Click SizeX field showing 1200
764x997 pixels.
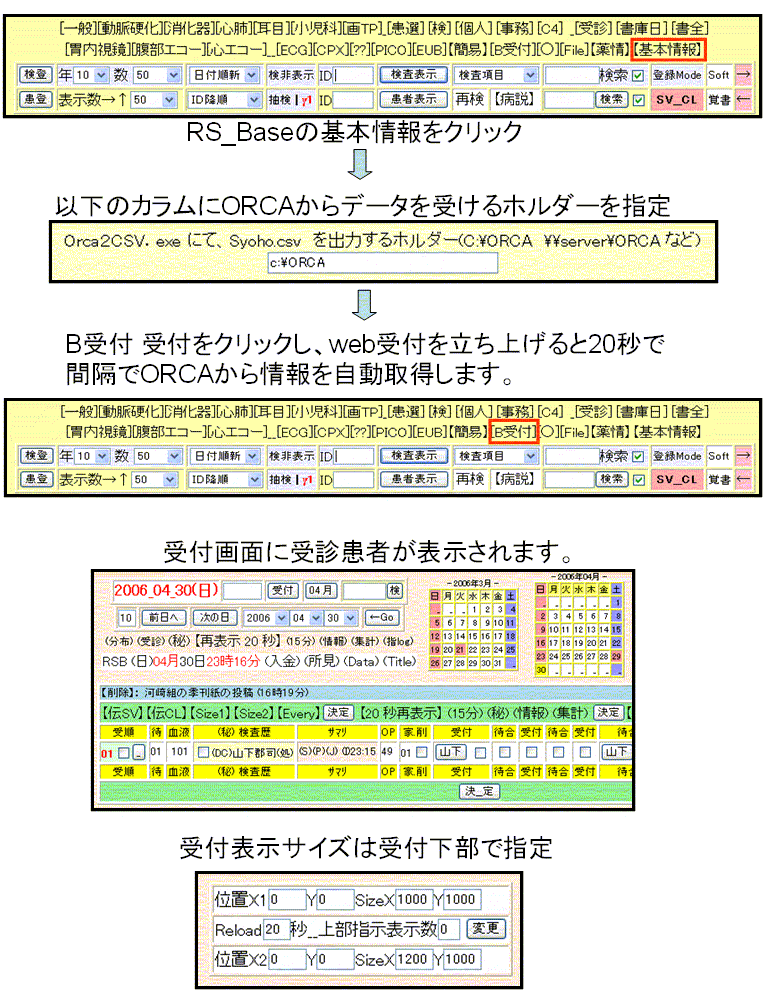coord(413,959)
